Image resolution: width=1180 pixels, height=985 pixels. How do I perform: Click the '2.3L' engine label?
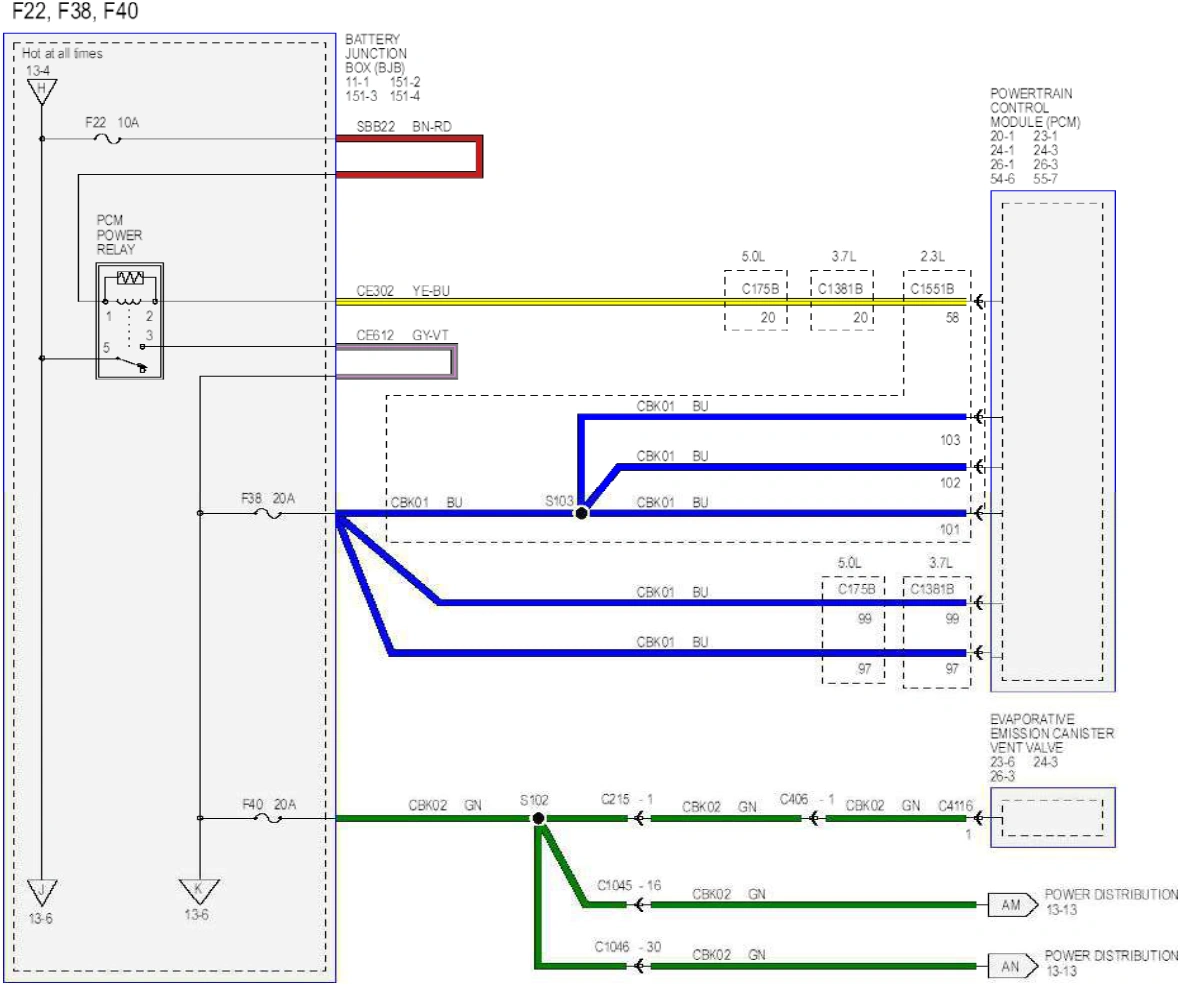coord(932,256)
